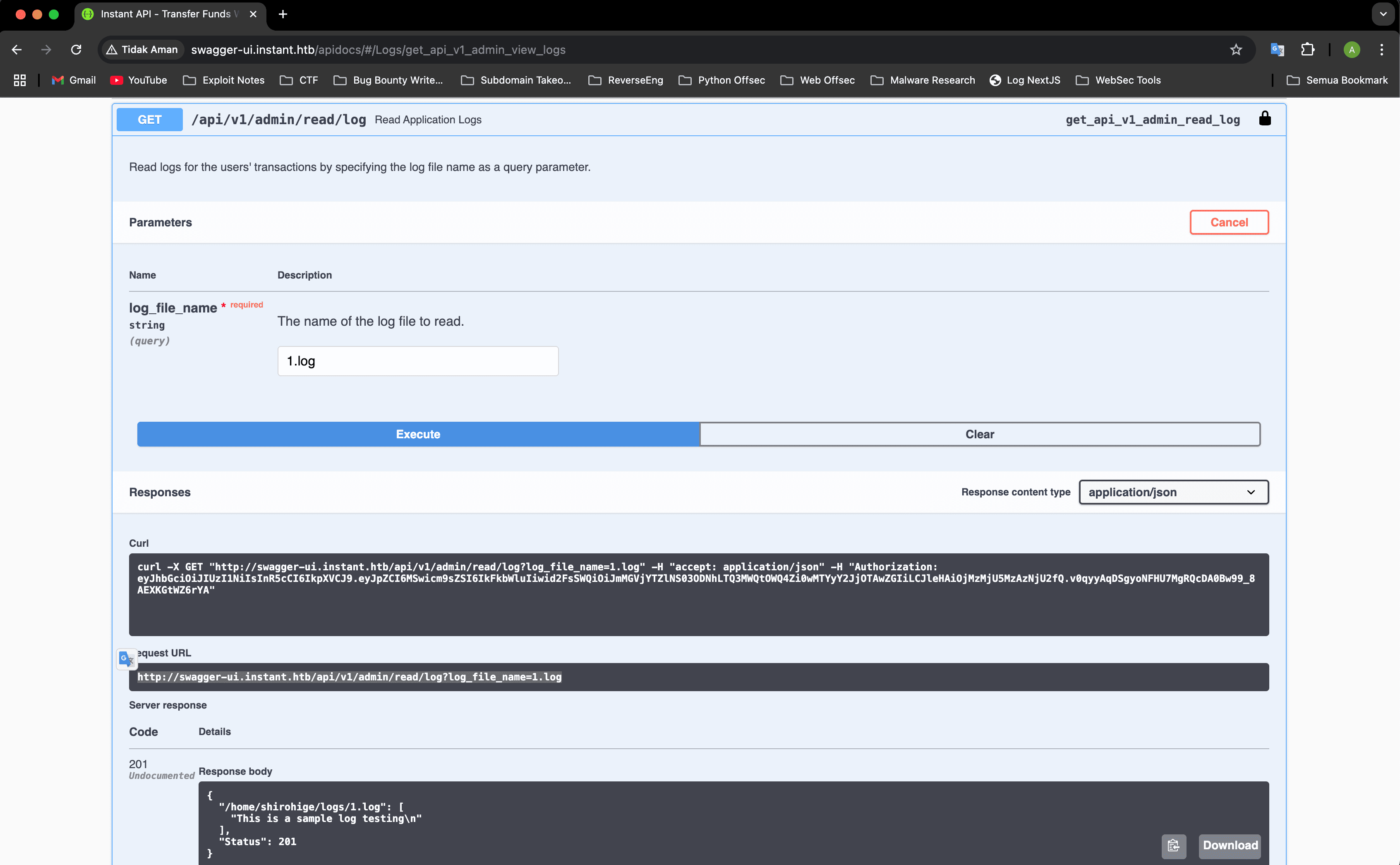Open the browser extensions puzzle icon
The height and width of the screenshot is (865, 1400).
pyautogui.click(x=1307, y=50)
